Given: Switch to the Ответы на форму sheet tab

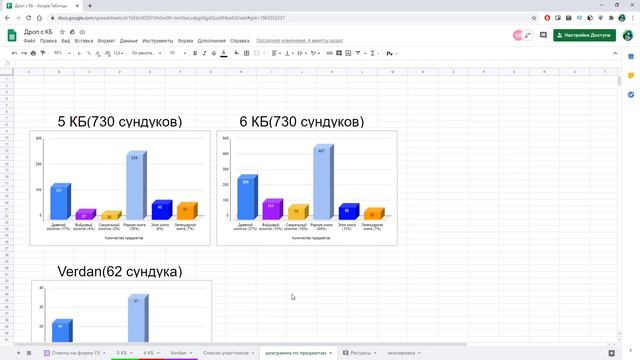Looking at the screenshot, I should (76, 353).
